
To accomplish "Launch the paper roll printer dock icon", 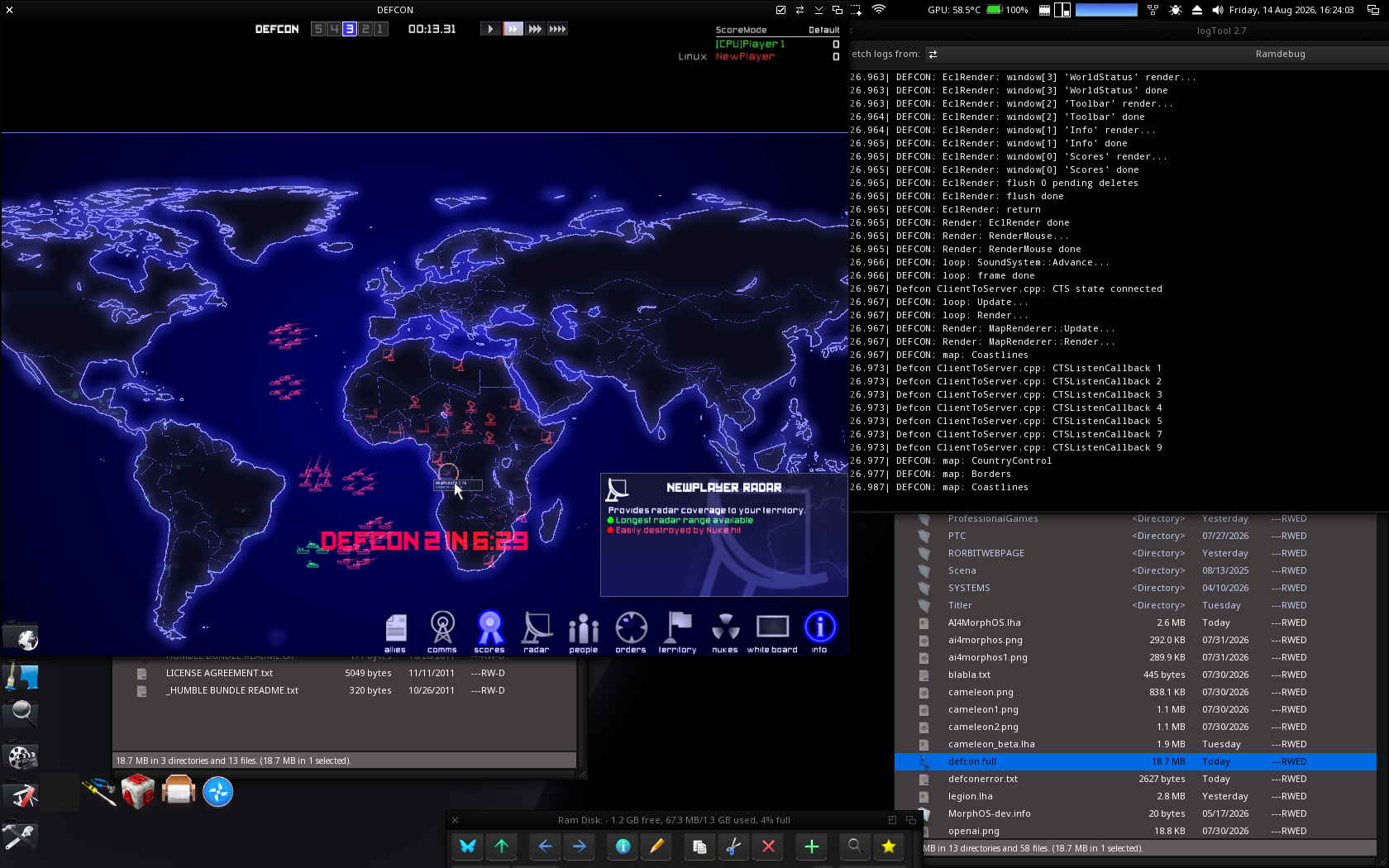I will tap(179, 791).
